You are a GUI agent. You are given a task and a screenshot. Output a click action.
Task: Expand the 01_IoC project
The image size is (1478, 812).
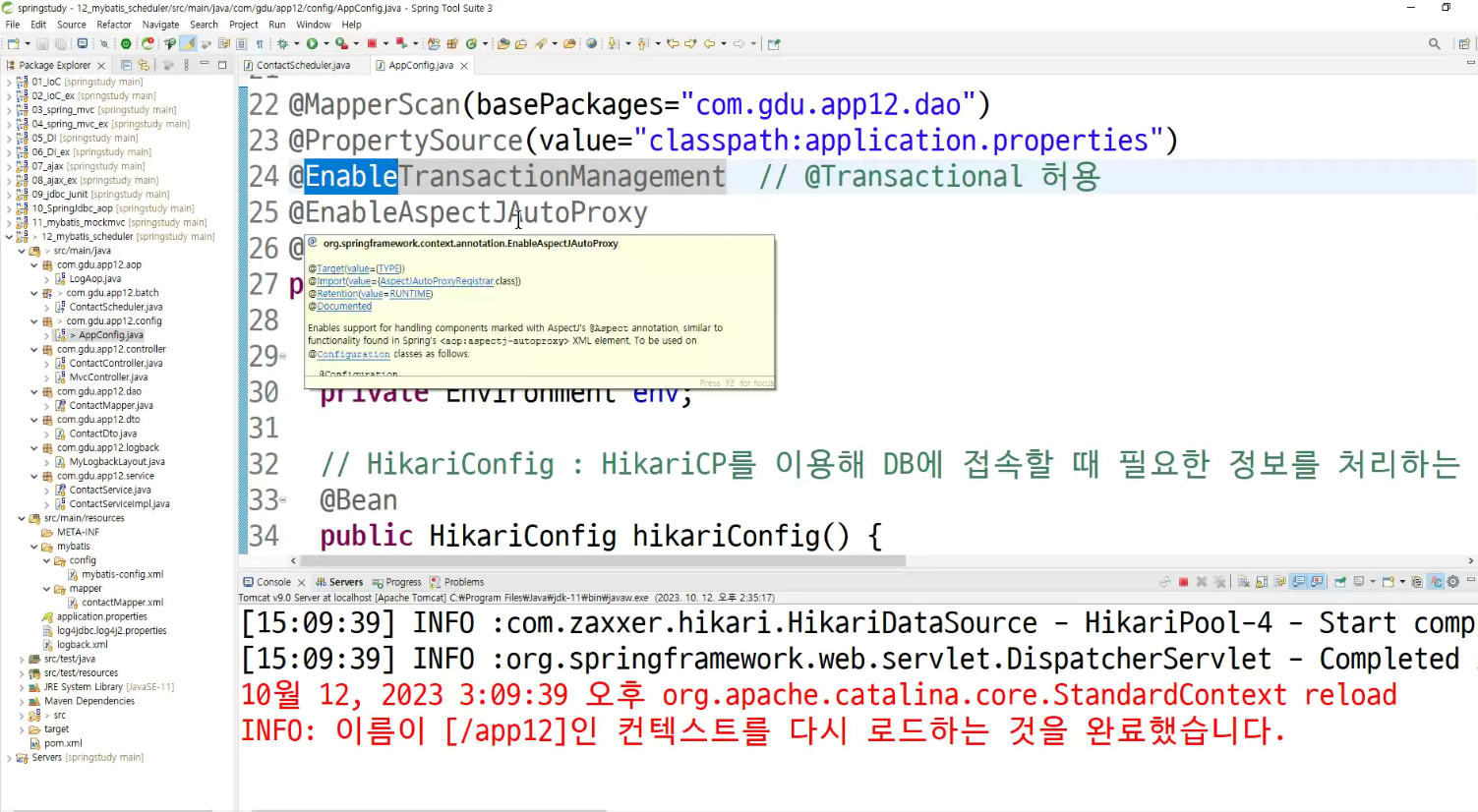(x=9, y=82)
